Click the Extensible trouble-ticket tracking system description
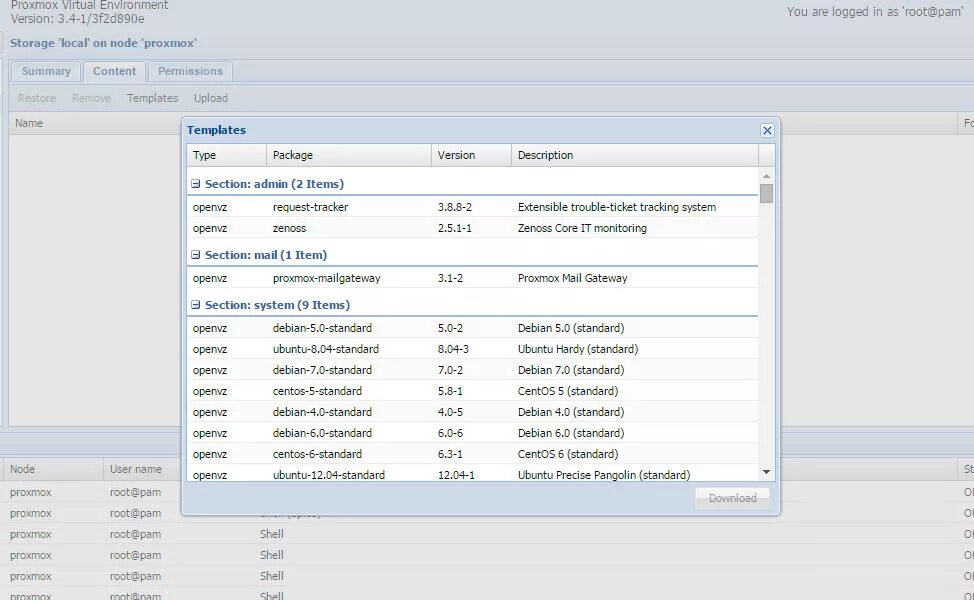Image resolution: width=974 pixels, height=600 pixels. point(617,207)
